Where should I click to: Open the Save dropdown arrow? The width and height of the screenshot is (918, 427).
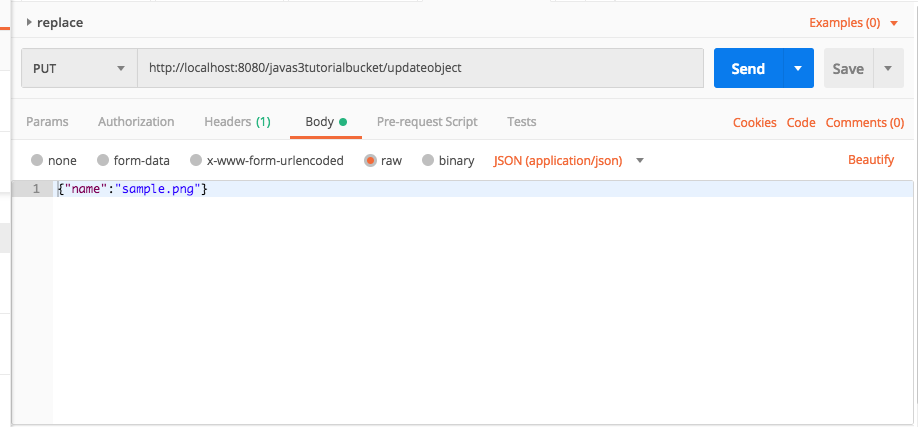tap(888, 68)
